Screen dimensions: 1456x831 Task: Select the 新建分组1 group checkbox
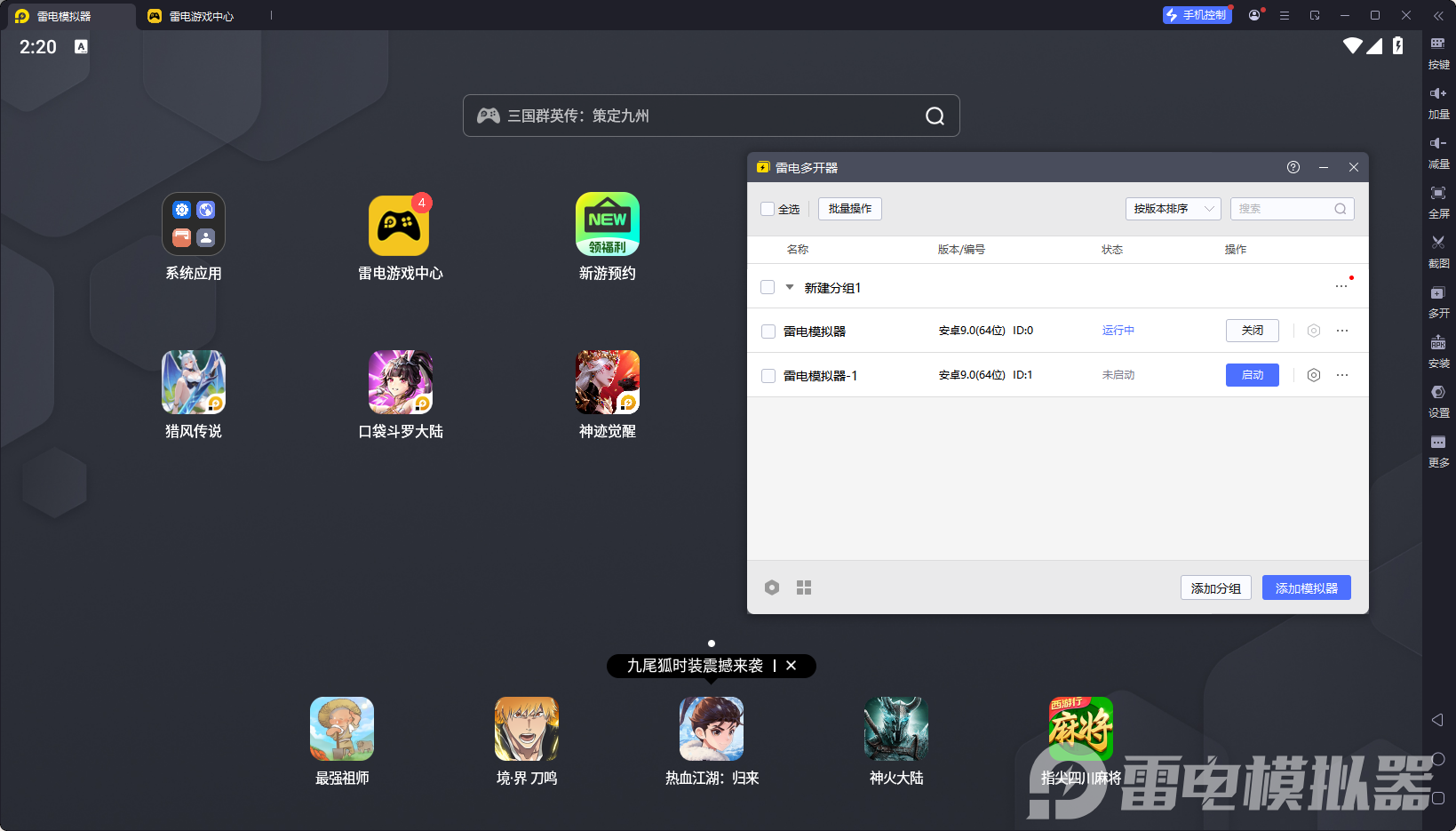[x=768, y=287]
